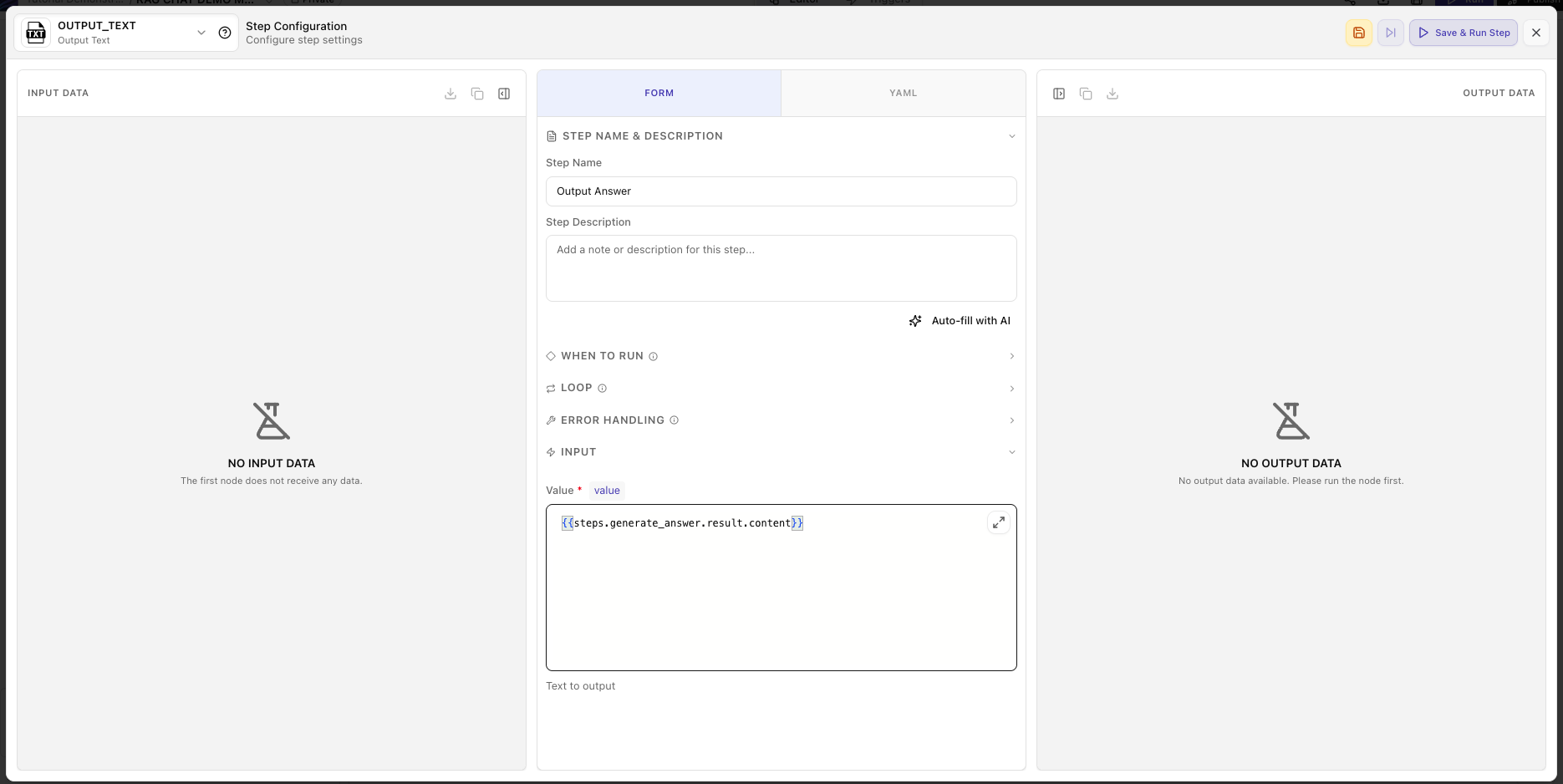
Task: Show info for Loop
Action: (602, 388)
